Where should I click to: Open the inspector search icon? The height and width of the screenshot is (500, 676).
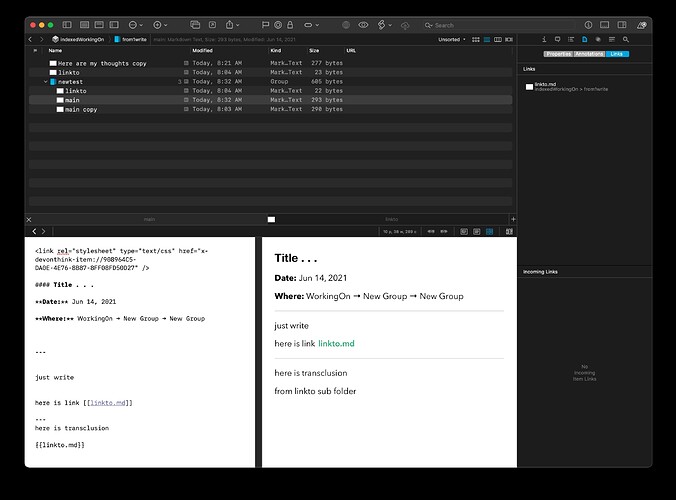[x=626, y=39]
